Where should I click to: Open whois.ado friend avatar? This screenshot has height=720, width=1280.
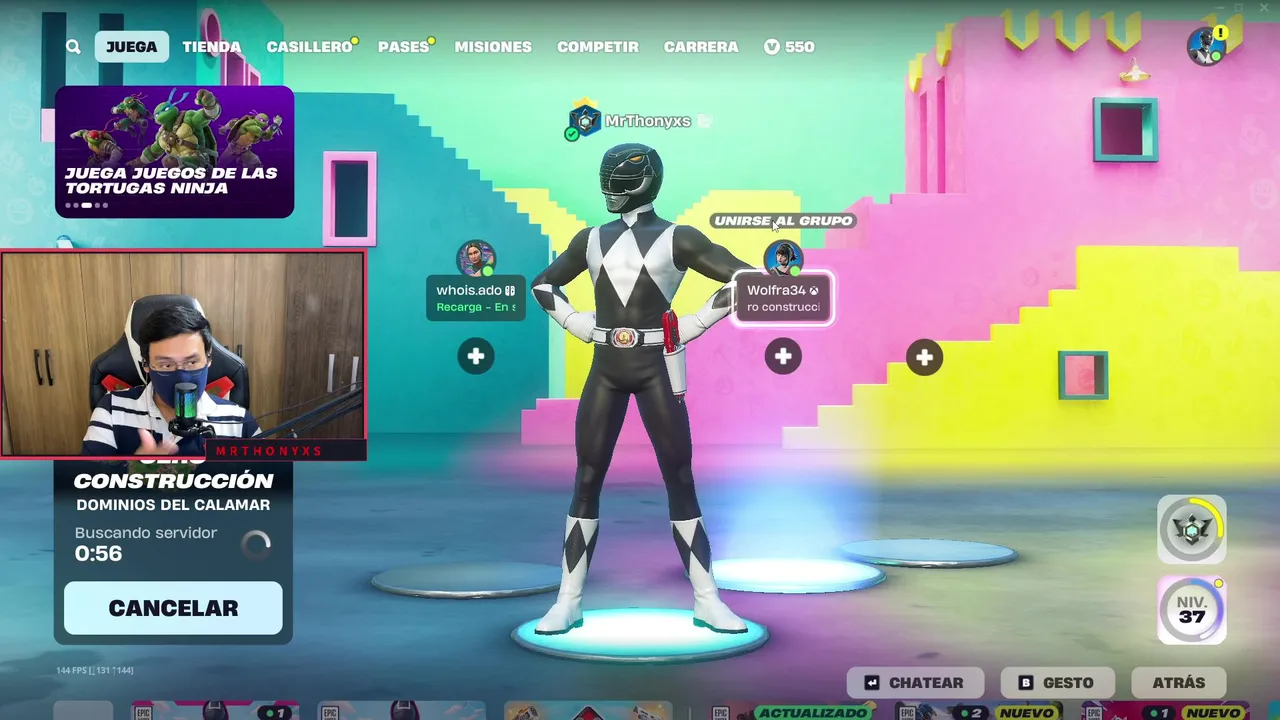click(x=476, y=259)
